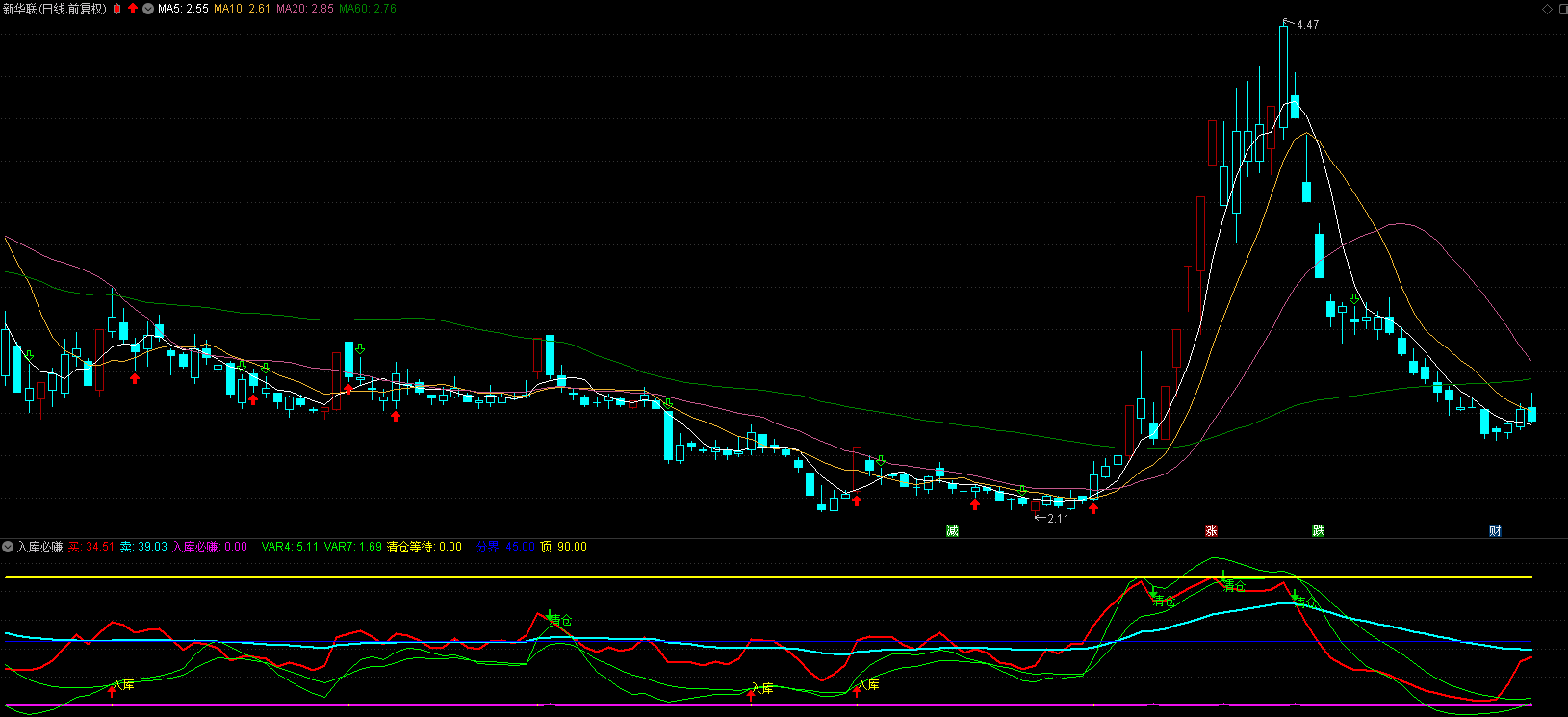
Task: Click the 2.11 lowest price label
Action: (x=1058, y=519)
